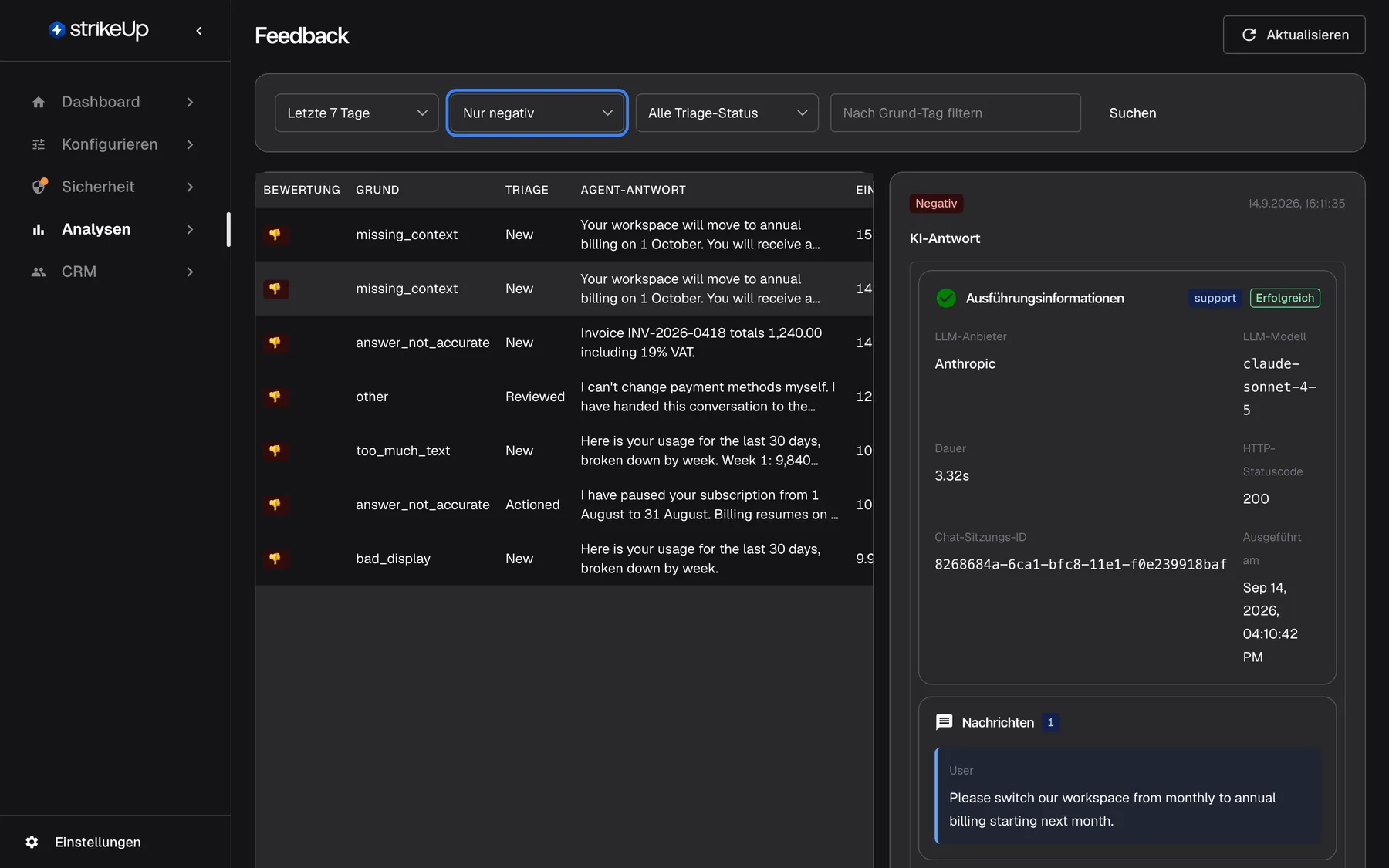Click the Nachrichten chat bubble icon

(x=944, y=722)
